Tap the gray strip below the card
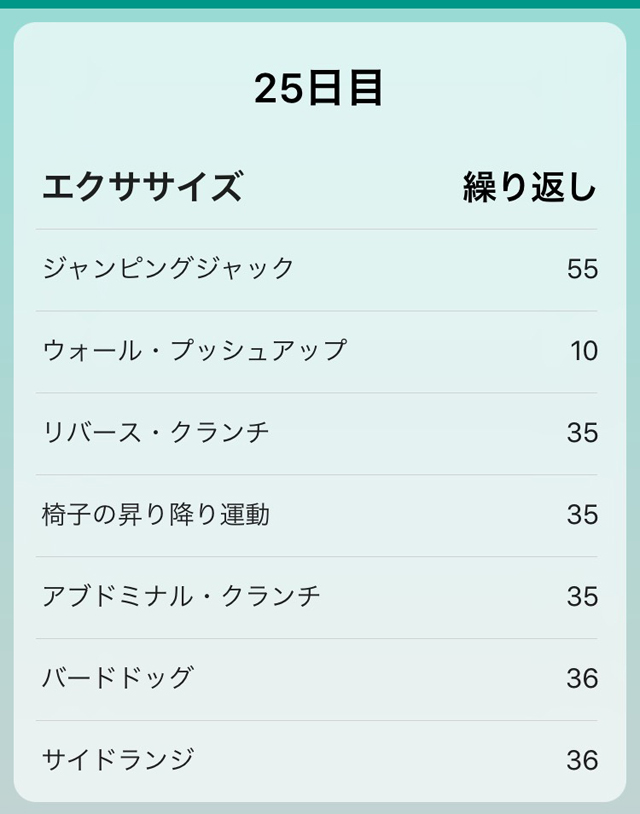Image resolution: width=640 pixels, height=814 pixels. (320, 808)
